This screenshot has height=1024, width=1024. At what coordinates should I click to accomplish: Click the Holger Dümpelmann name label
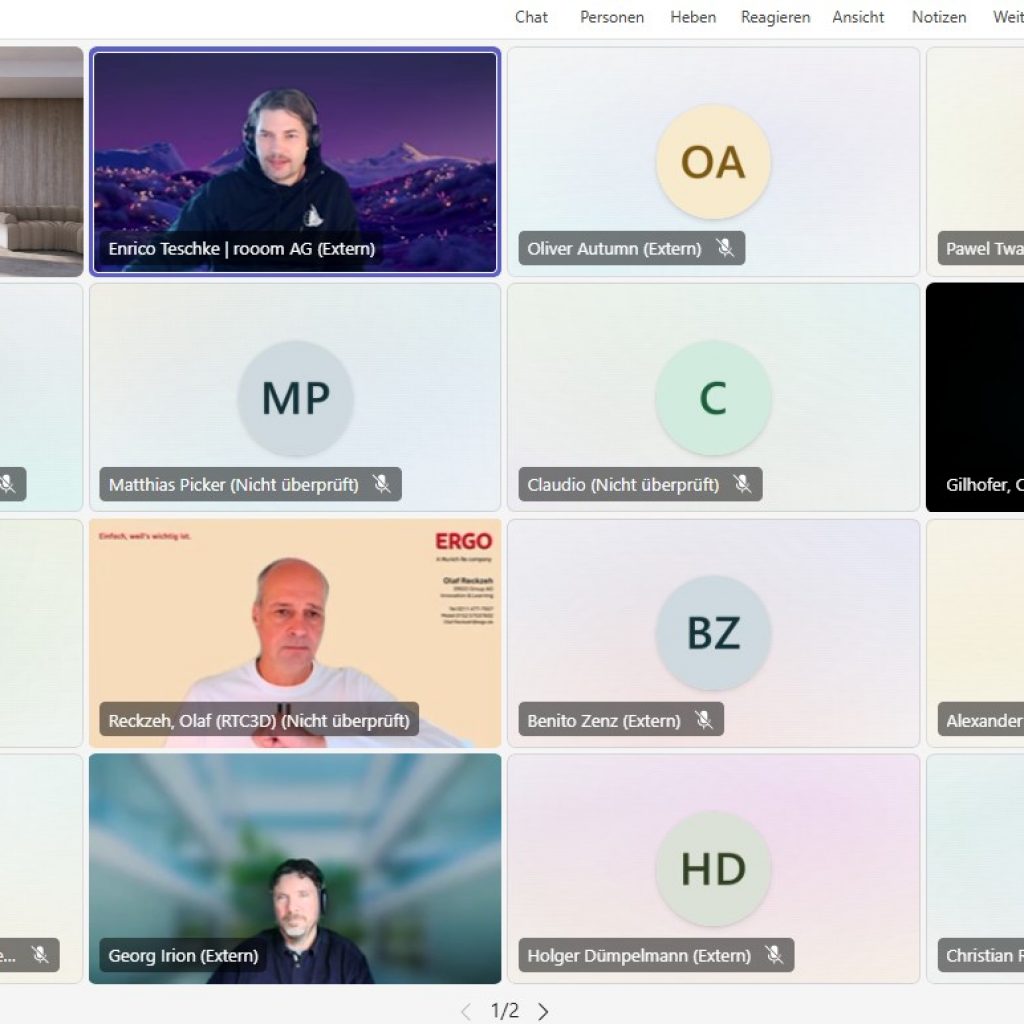(639, 955)
